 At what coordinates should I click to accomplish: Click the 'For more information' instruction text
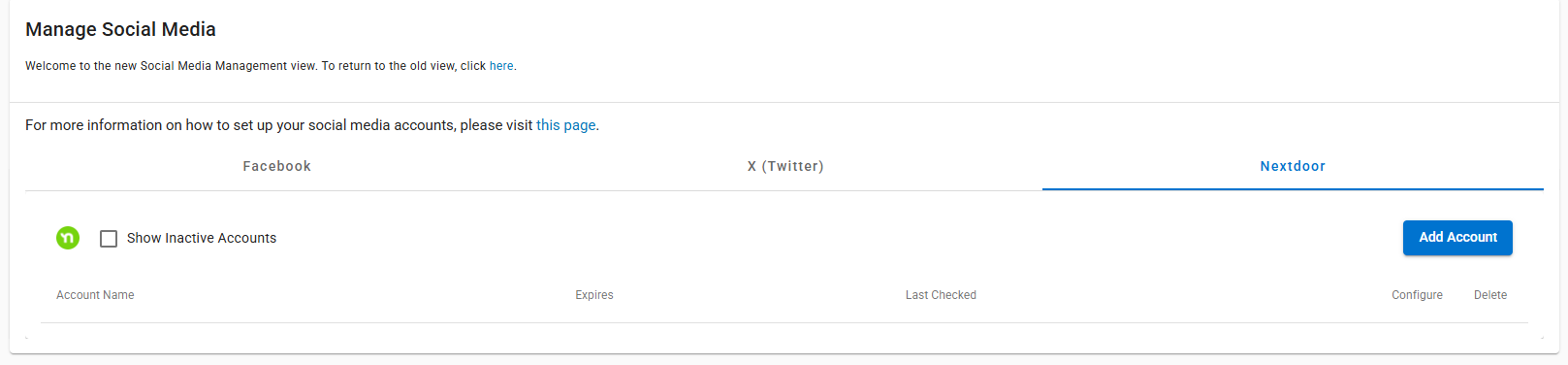(x=312, y=125)
